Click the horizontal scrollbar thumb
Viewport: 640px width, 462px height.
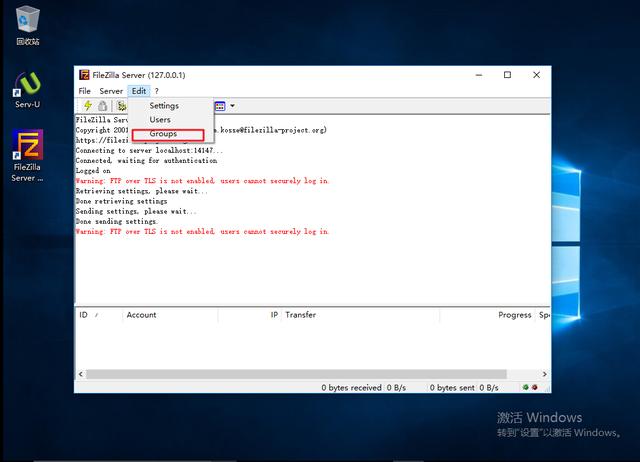click(x=296, y=374)
